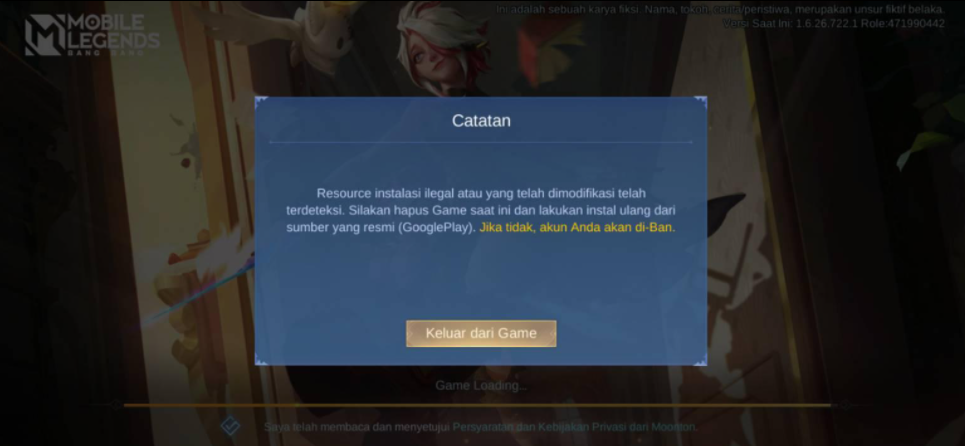This screenshot has height=446, width=965.
Task: Click the dialog's bottom-left corner ornament
Action: point(261,359)
